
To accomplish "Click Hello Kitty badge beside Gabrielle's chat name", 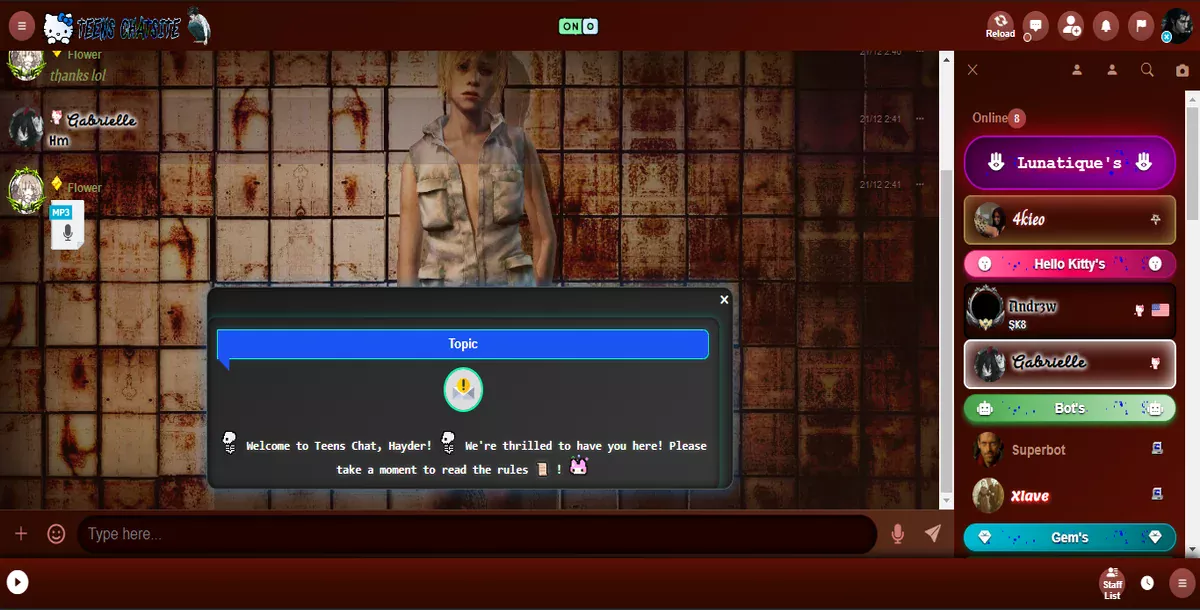I will click(x=57, y=117).
